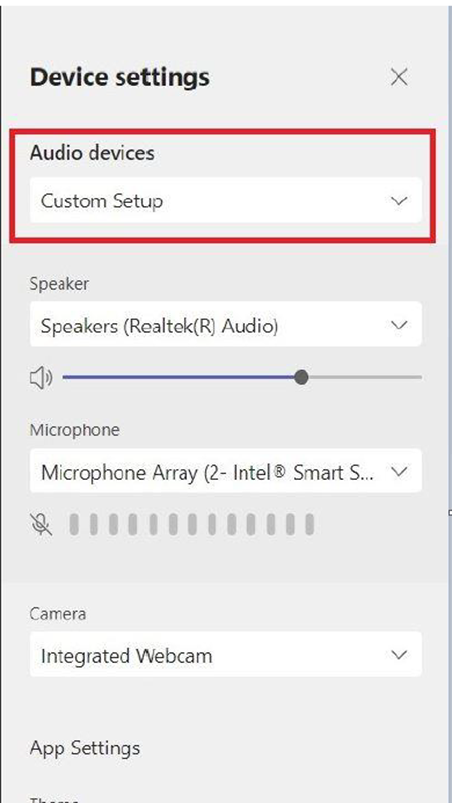
Task: Click the Microphone label text
Action: 75,430
